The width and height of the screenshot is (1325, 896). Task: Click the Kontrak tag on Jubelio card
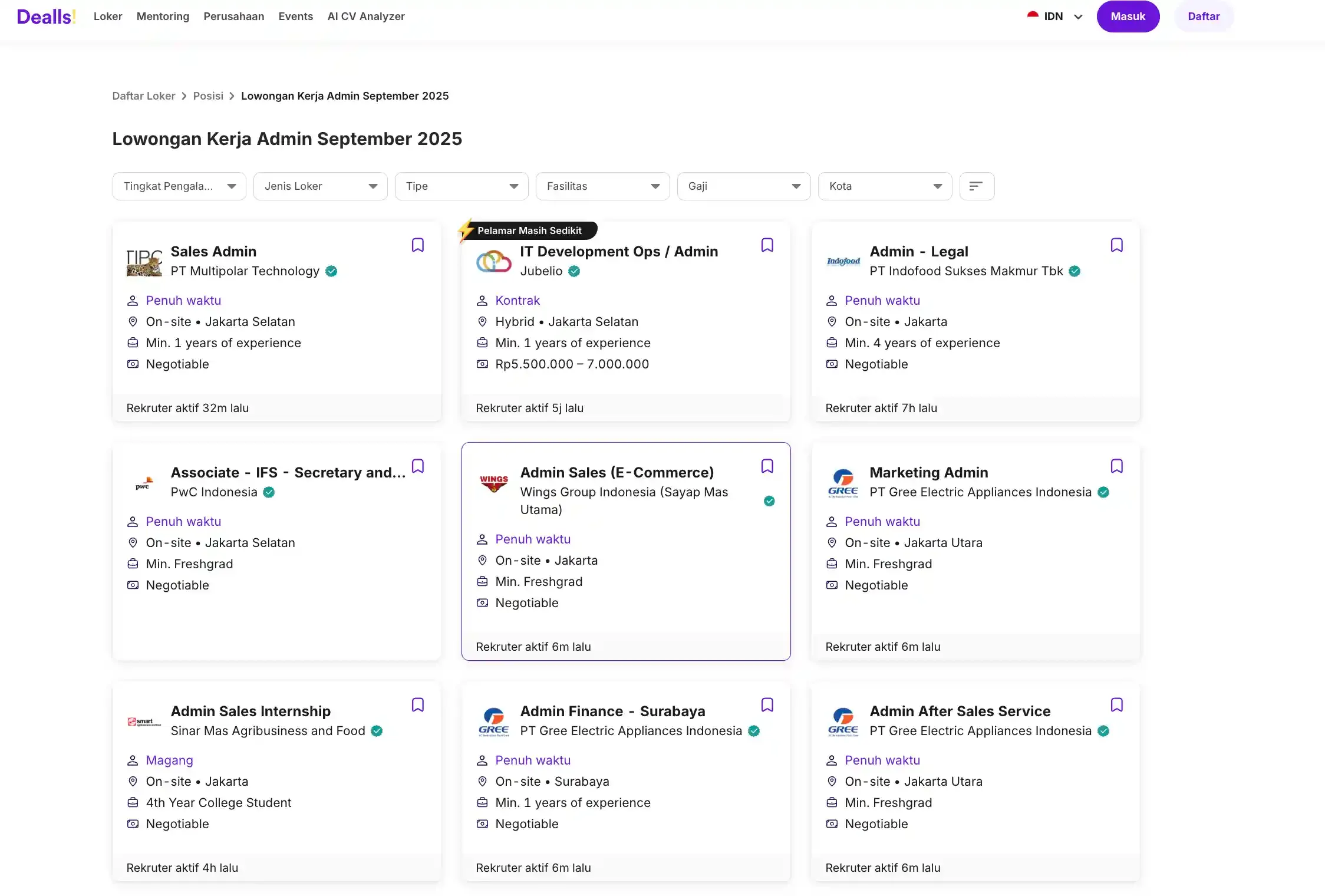tap(518, 301)
